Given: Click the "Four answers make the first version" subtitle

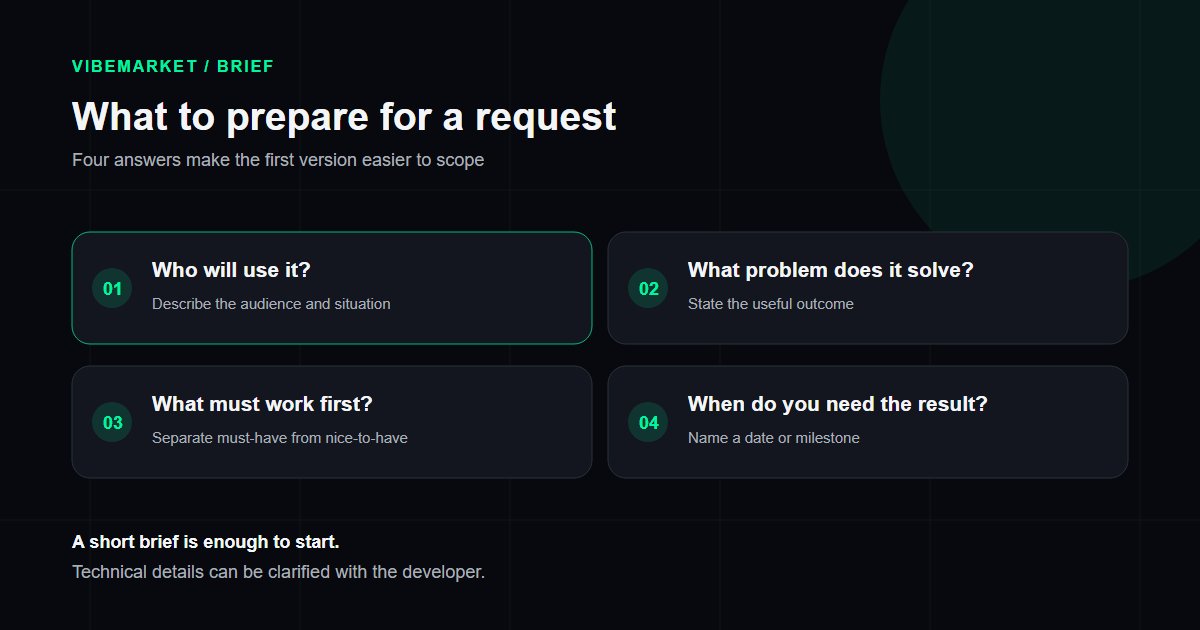Looking at the screenshot, I should (x=278, y=160).
